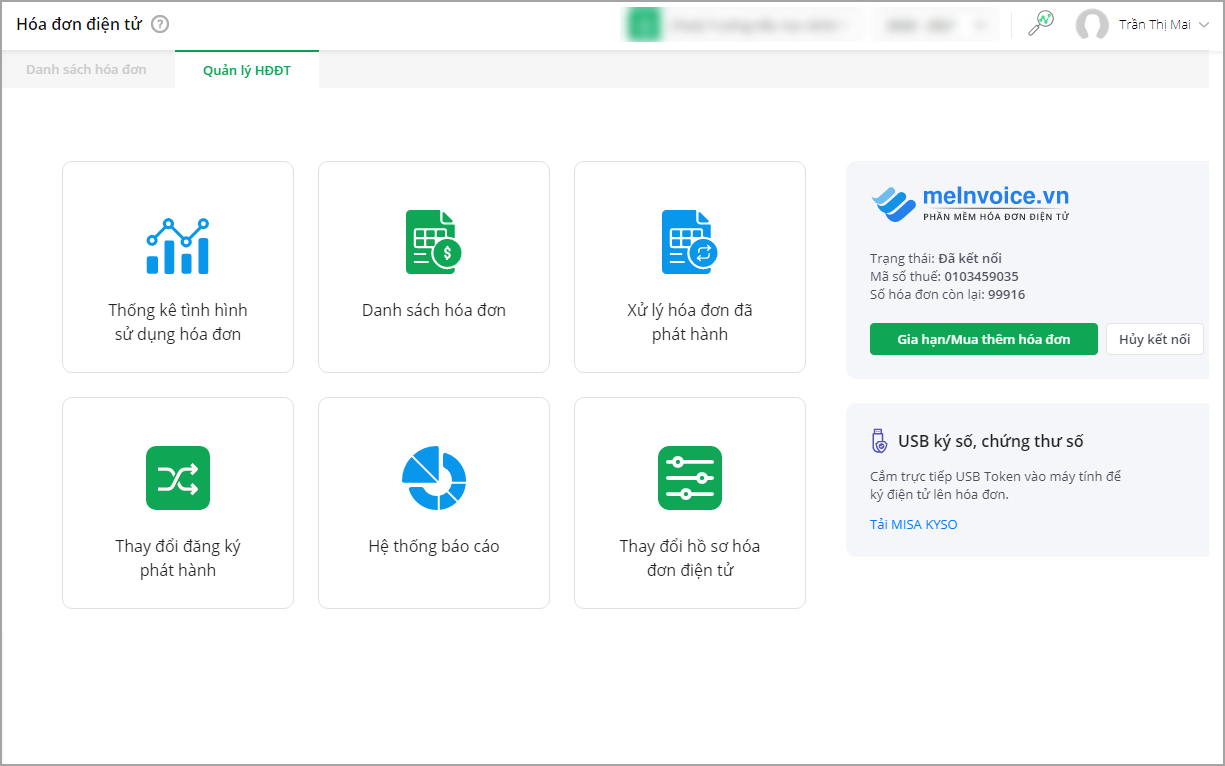Switch to Danh sách hóa đơn tab
Screen dimensions: 1225x766
[86, 70]
